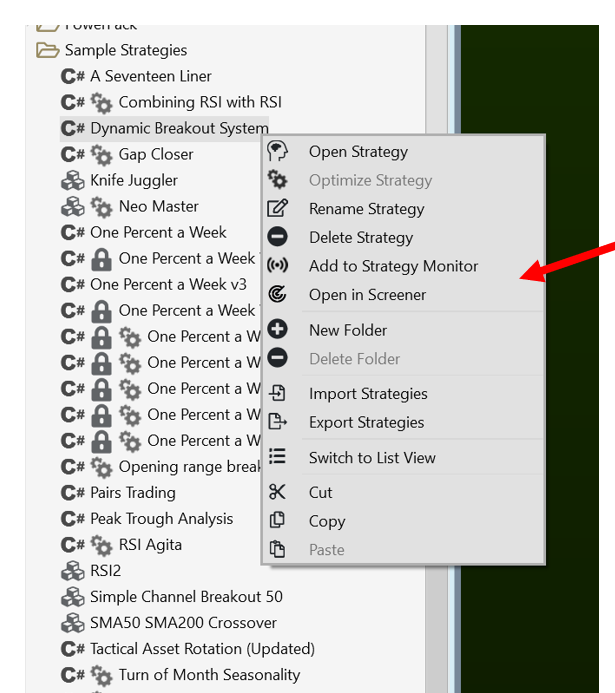Click the Open Strategy head icon

point(278,152)
